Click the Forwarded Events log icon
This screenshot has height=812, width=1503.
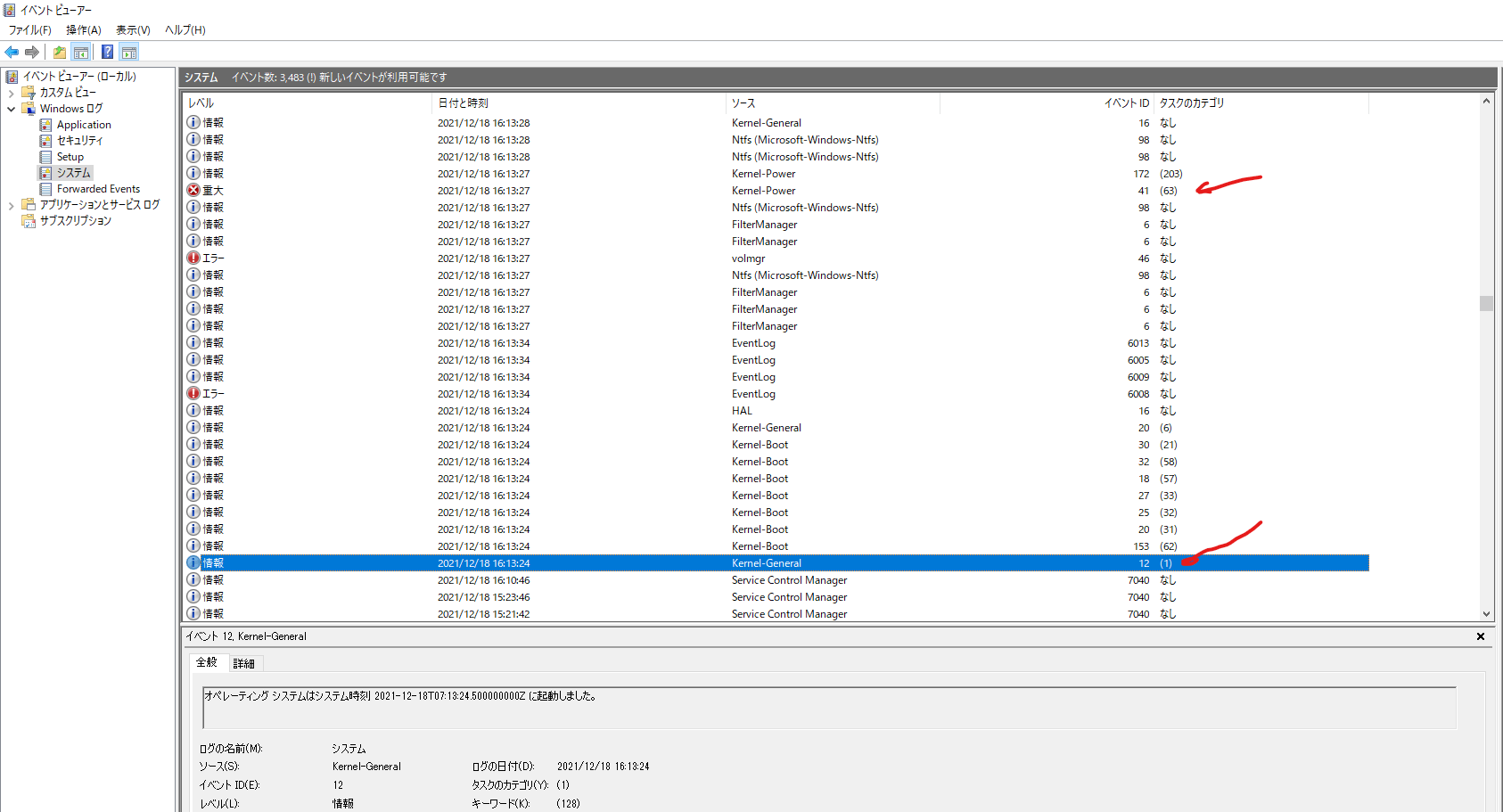[45, 189]
